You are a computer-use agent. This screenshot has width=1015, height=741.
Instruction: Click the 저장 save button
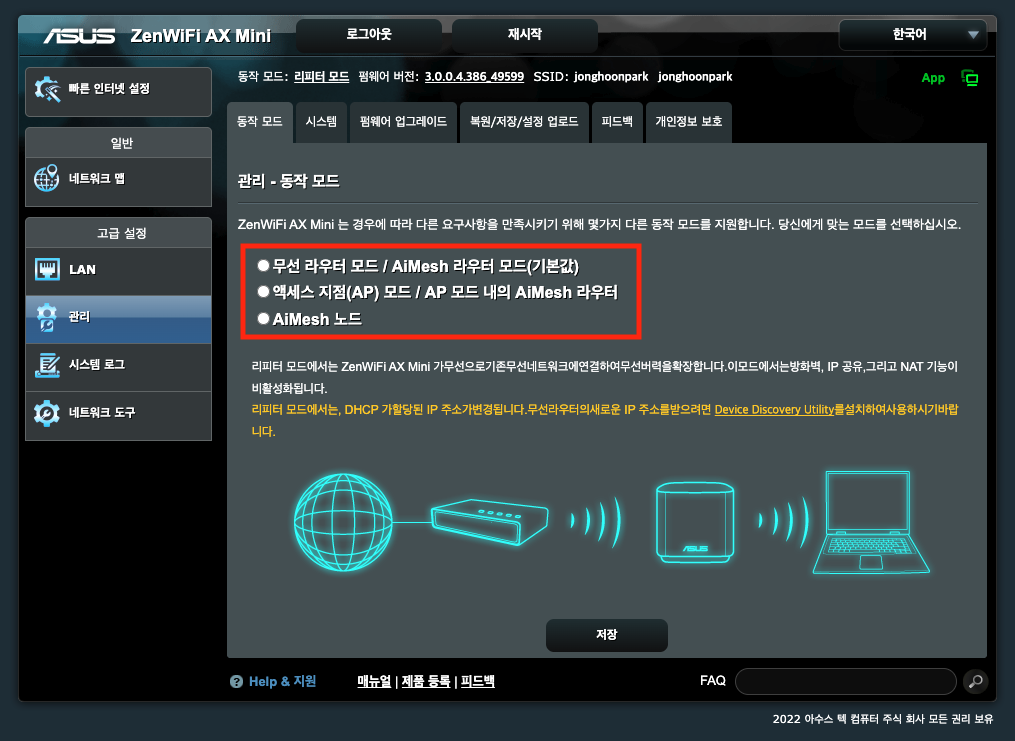(607, 635)
